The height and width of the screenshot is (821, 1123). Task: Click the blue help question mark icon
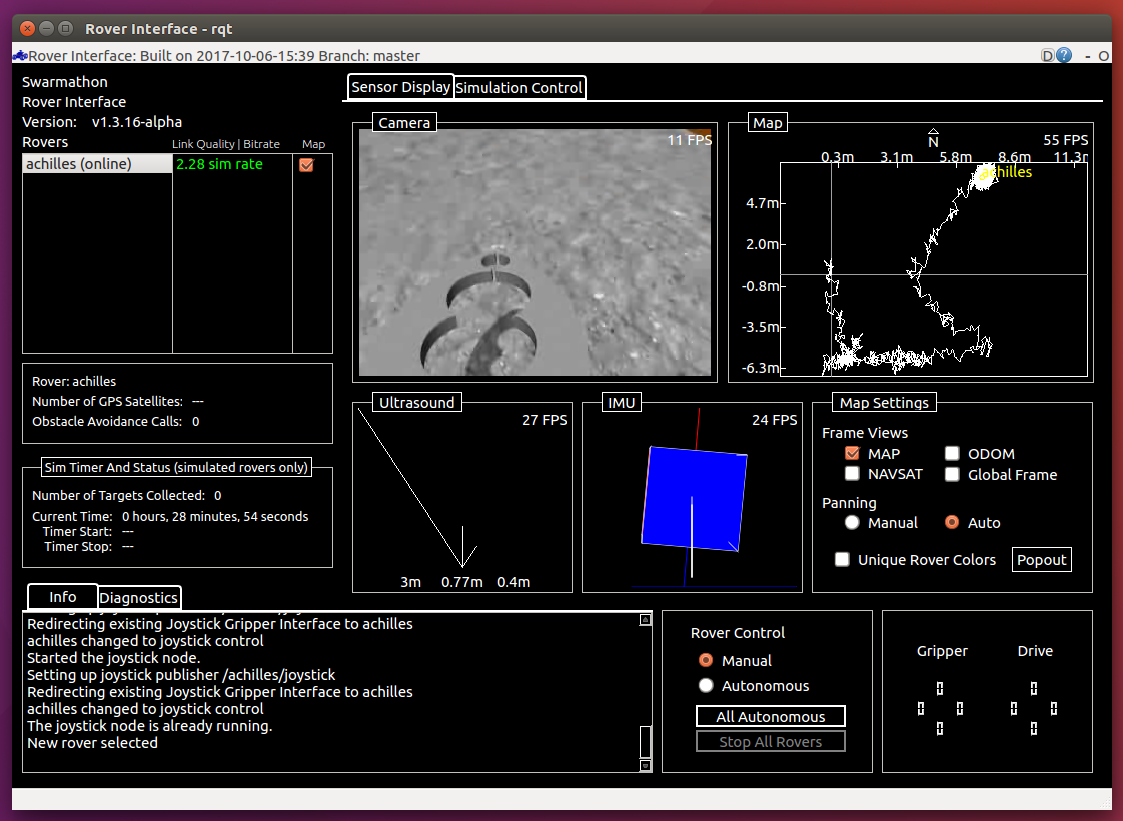tap(1064, 56)
